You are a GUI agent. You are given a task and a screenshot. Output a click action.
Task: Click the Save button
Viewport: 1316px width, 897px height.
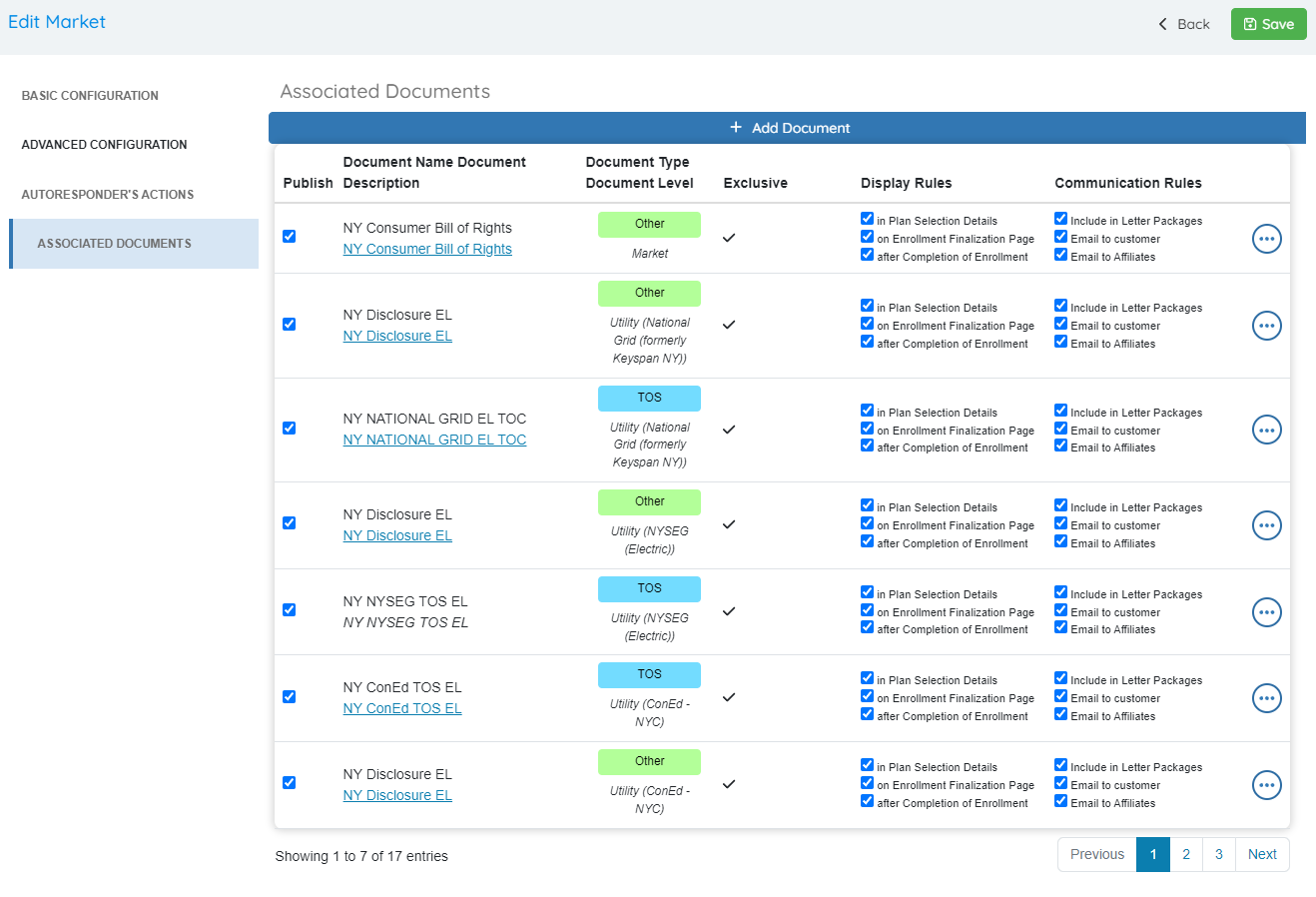[x=1268, y=24]
